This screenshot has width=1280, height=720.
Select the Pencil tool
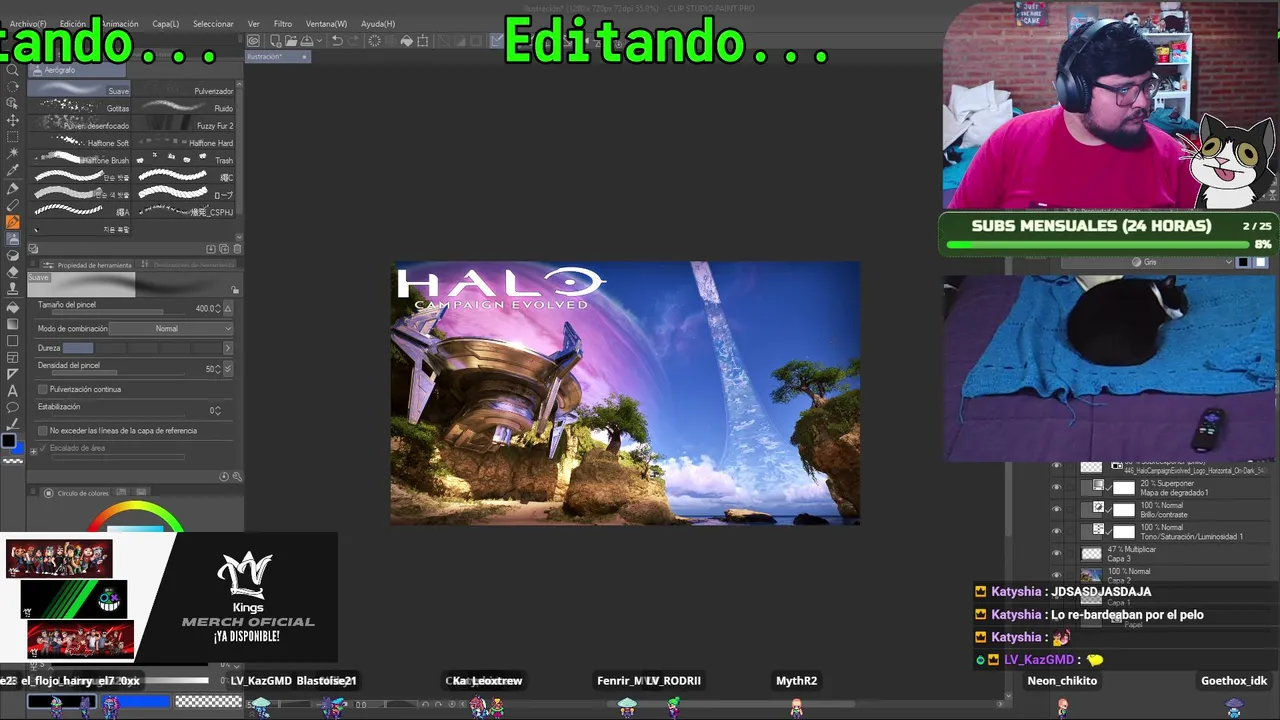(12, 205)
